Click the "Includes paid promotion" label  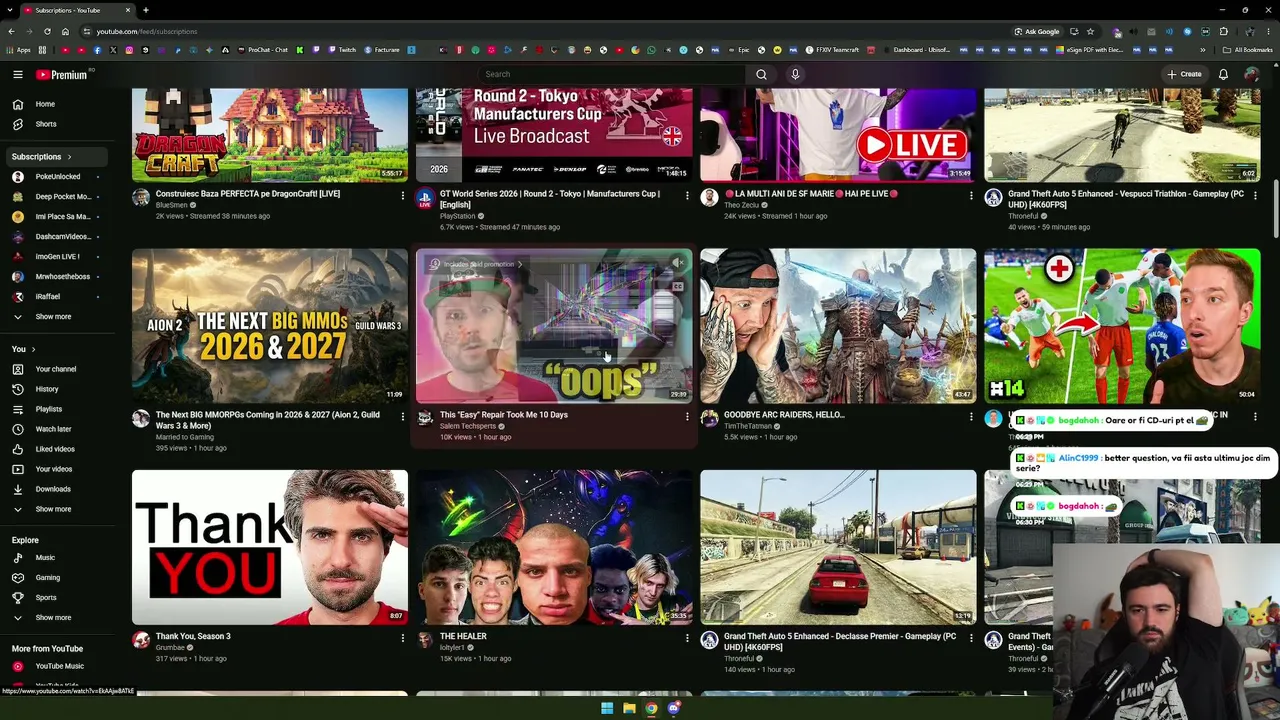[x=478, y=264]
